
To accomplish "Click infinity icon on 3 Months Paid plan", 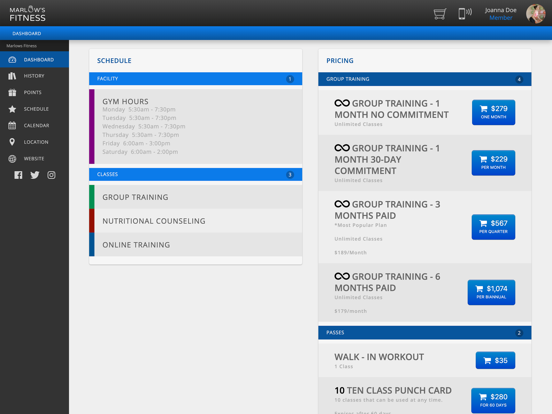I will click(x=342, y=204).
